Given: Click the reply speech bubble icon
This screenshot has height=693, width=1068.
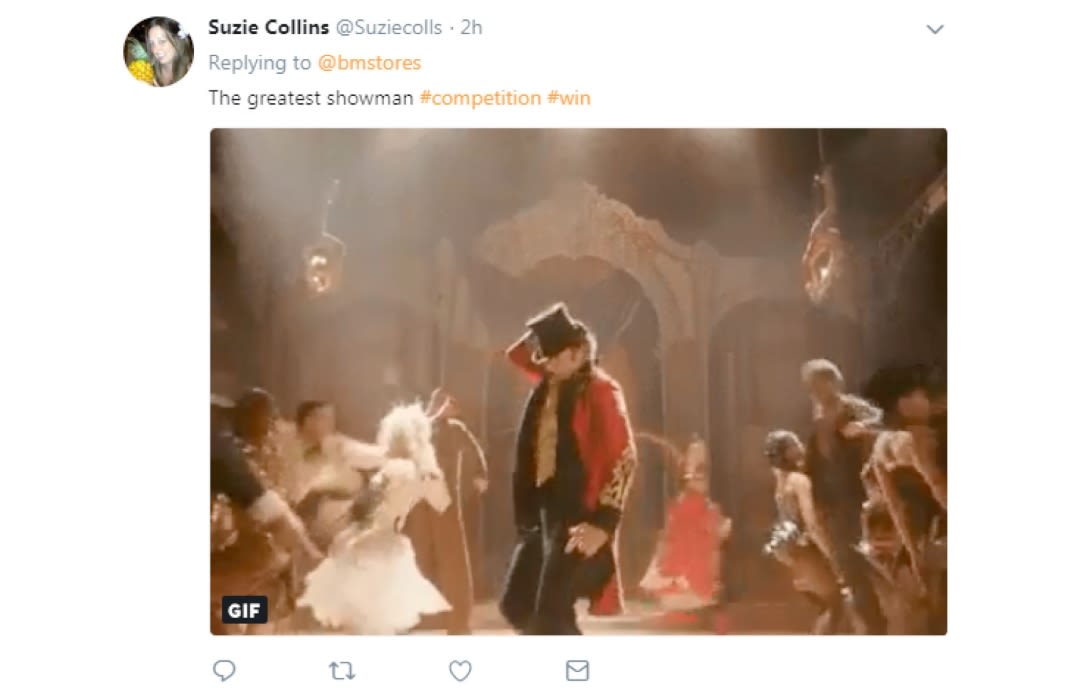Looking at the screenshot, I should click(x=225, y=670).
